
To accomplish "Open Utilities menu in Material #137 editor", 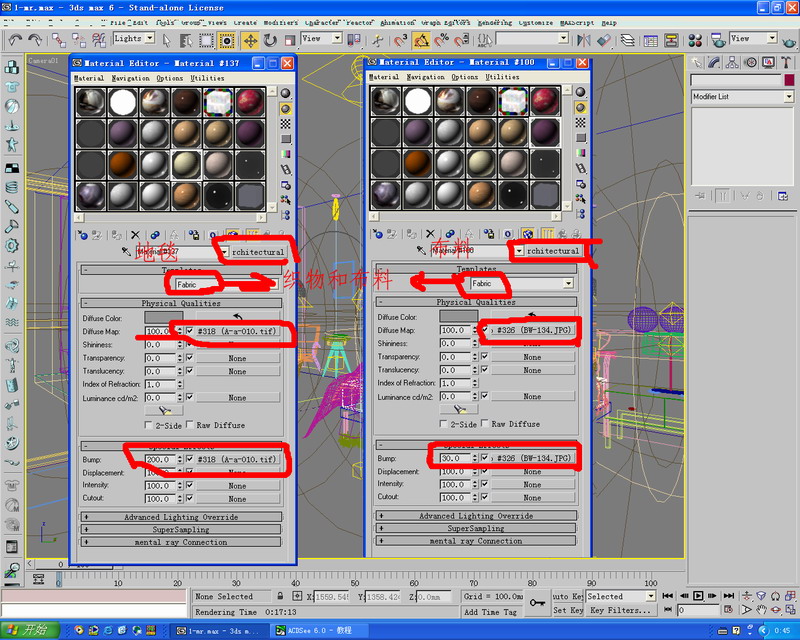I will [208, 78].
